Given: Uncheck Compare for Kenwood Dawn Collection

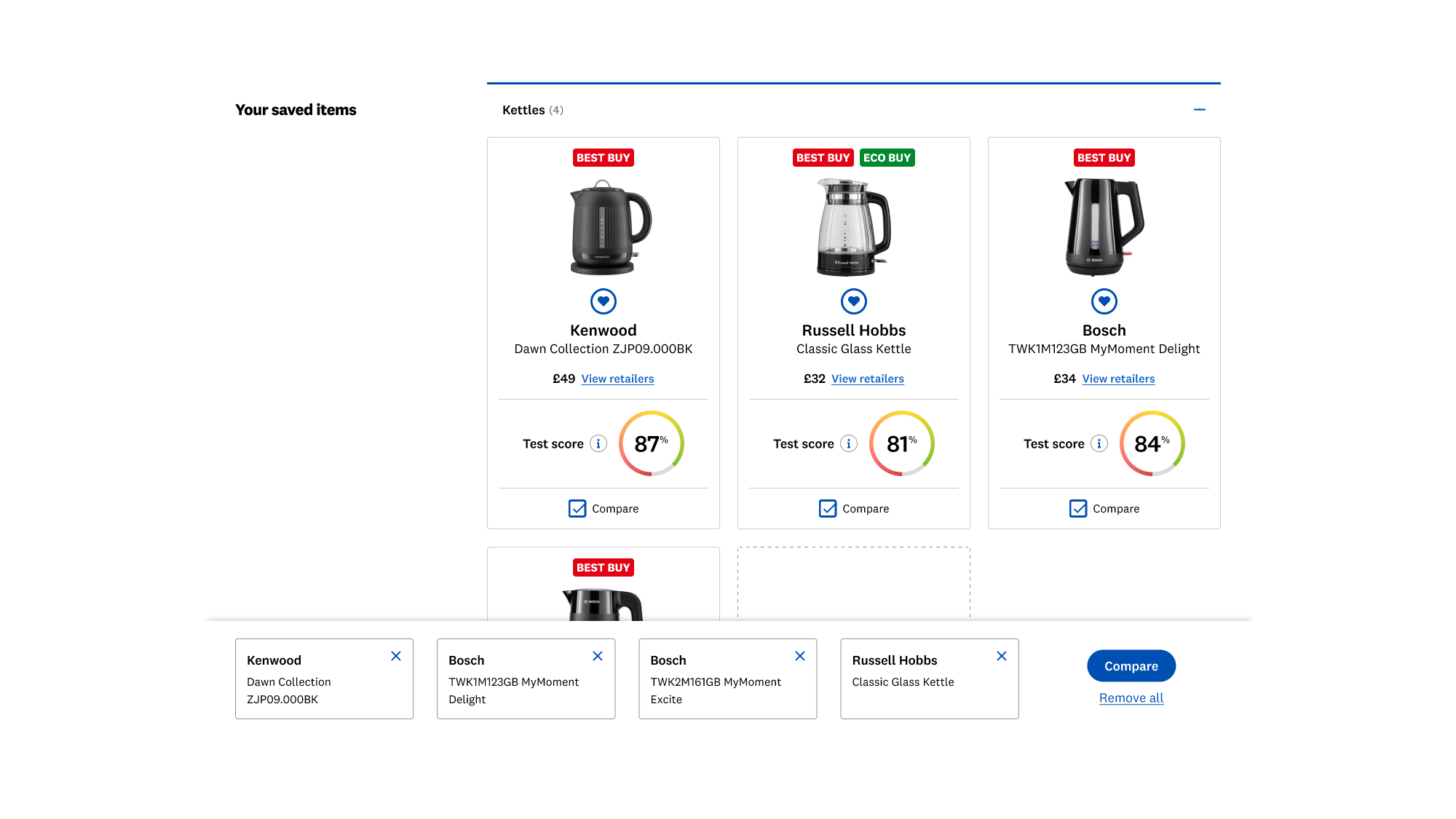Looking at the screenshot, I should click(x=577, y=508).
